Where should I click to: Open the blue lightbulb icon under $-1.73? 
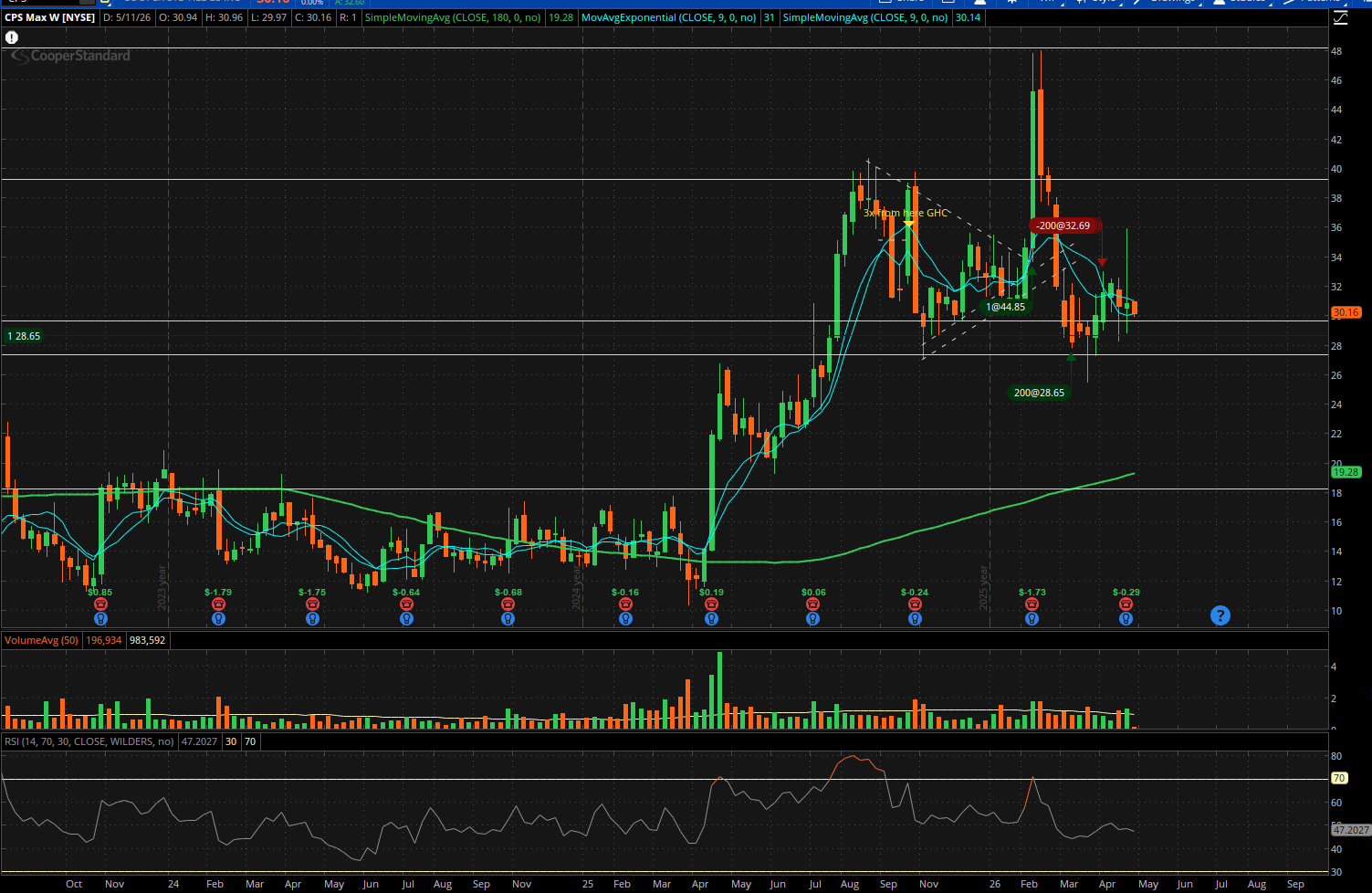[1032, 619]
